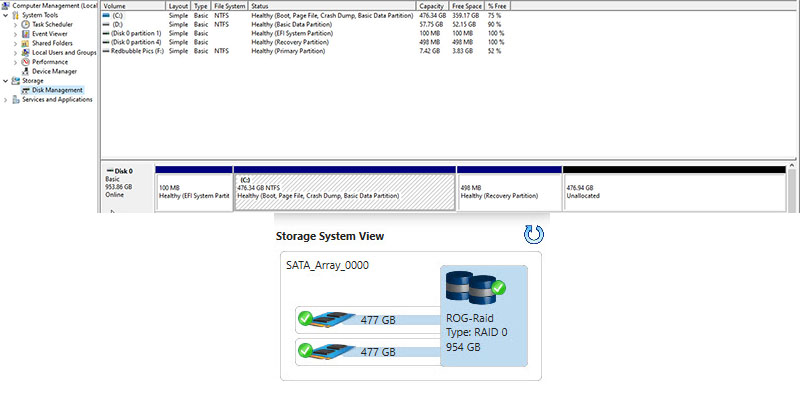The height and width of the screenshot is (395, 800).
Task: Sort by the File System column header
Action: (230, 6)
